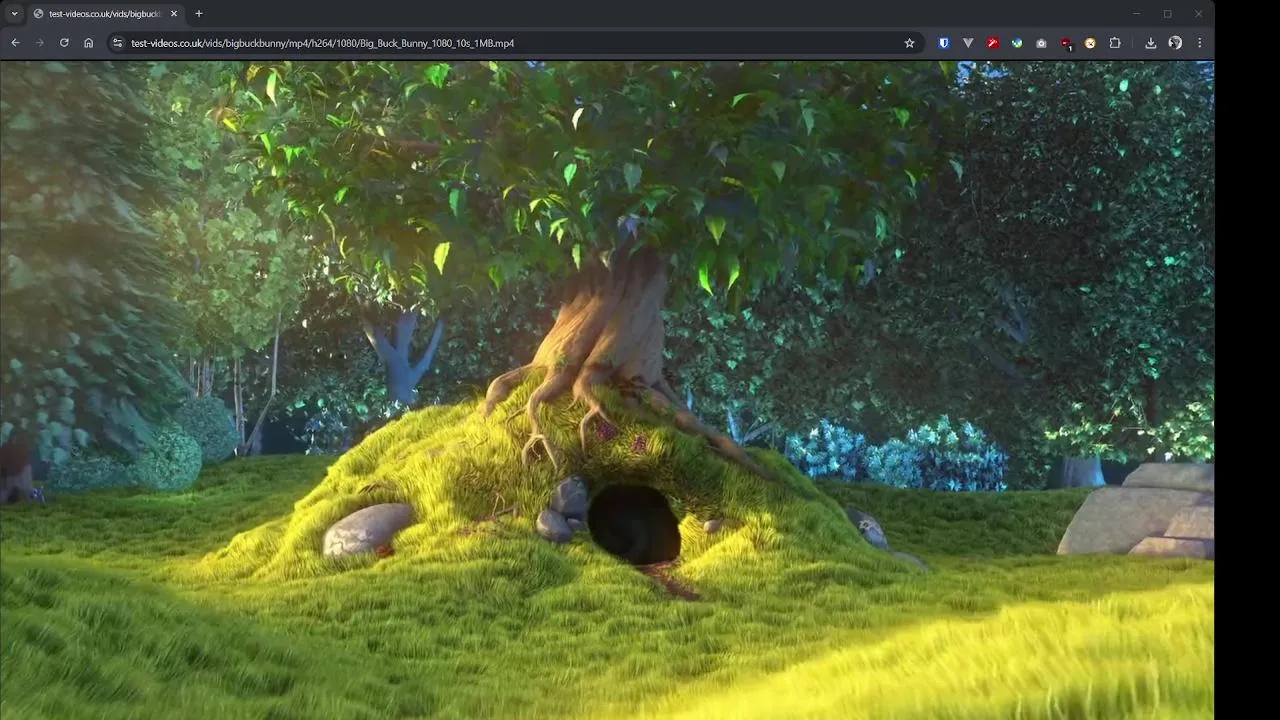Open the browser three-dot menu
1280x720 pixels.
point(1199,43)
